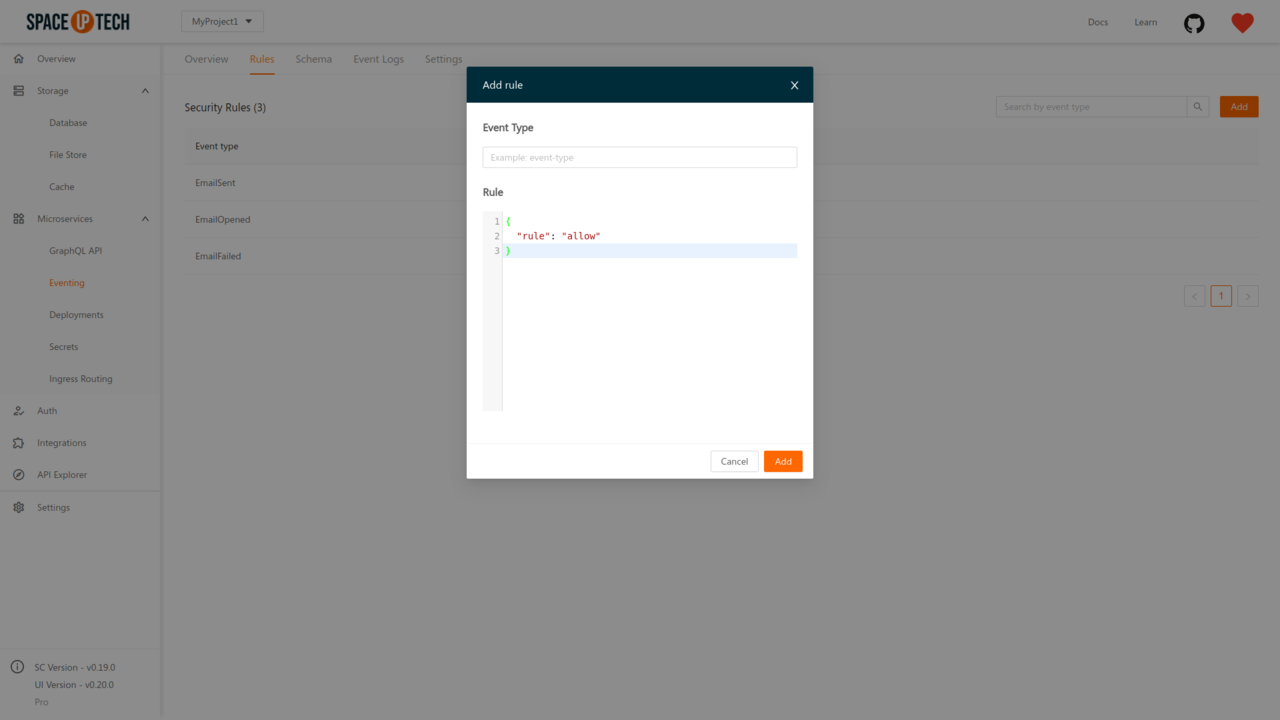Viewport: 1280px width, 720px height.
Task: Click the Security Rules (3) heading
Action: click(x=225, y=107)
